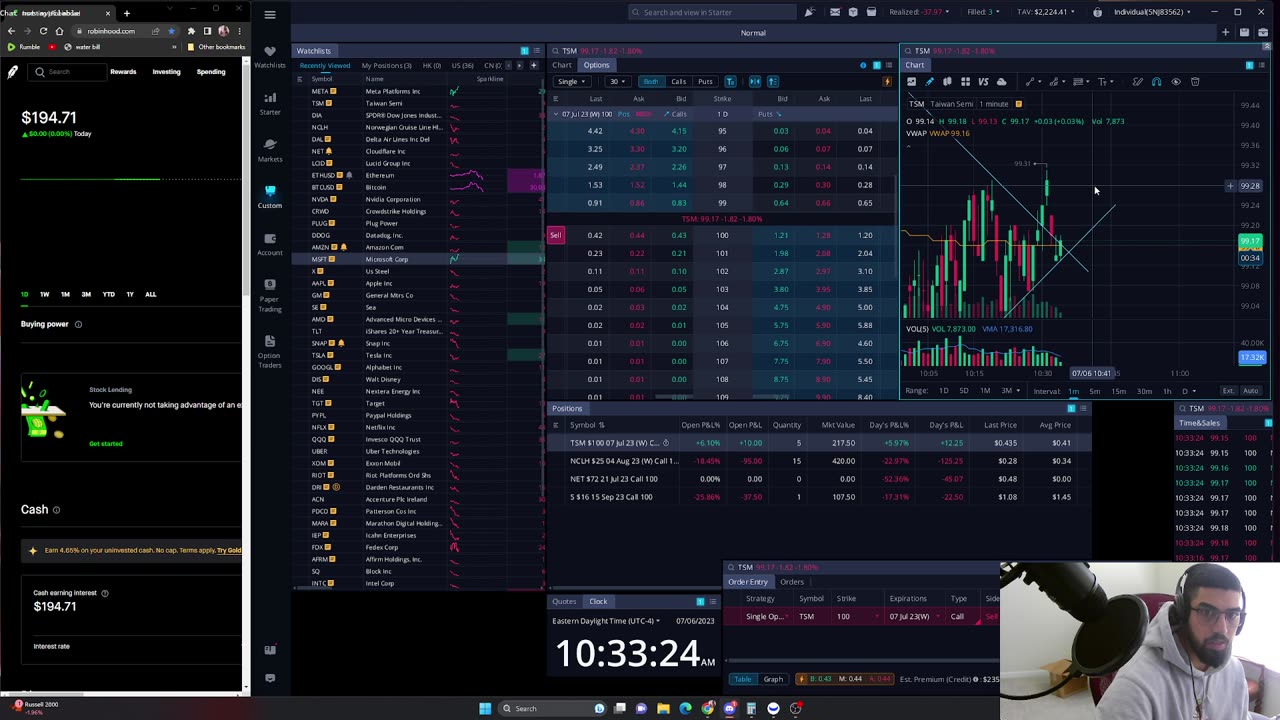Toggle drawings visibility eye icon in chart
This screenshot has height=720, width=1280.
tap(1176, 82)
